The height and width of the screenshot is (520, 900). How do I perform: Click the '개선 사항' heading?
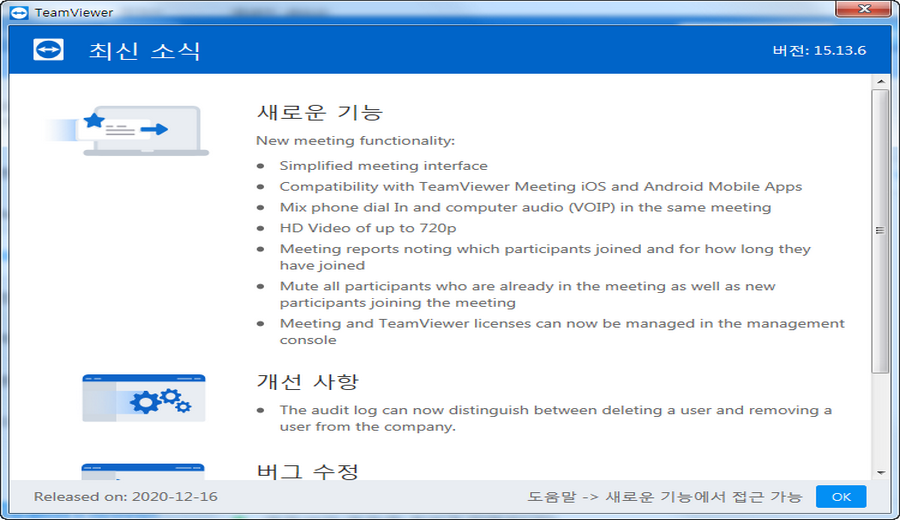308,382
